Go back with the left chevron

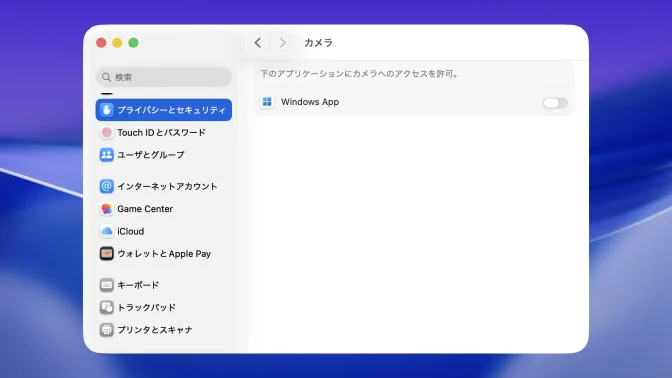click(x=258, y=43)
